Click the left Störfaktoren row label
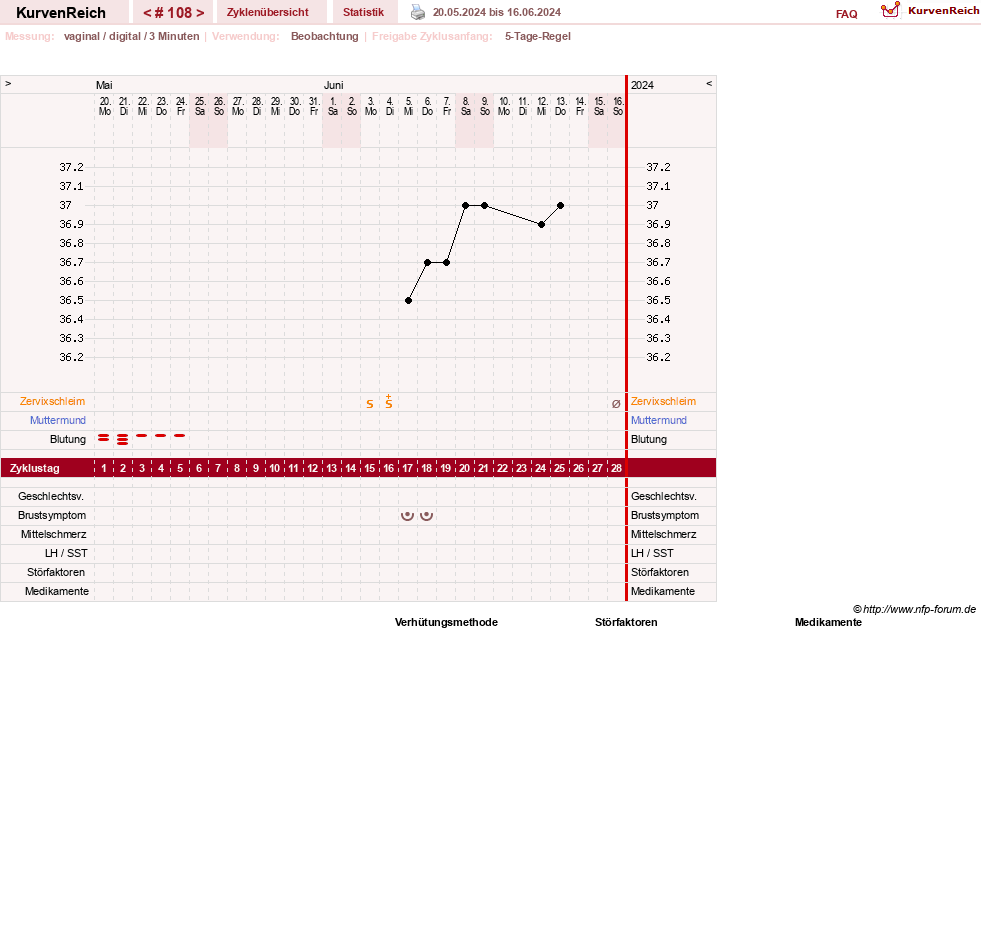This screenshot has height=941, width=981. pos(56,572)
